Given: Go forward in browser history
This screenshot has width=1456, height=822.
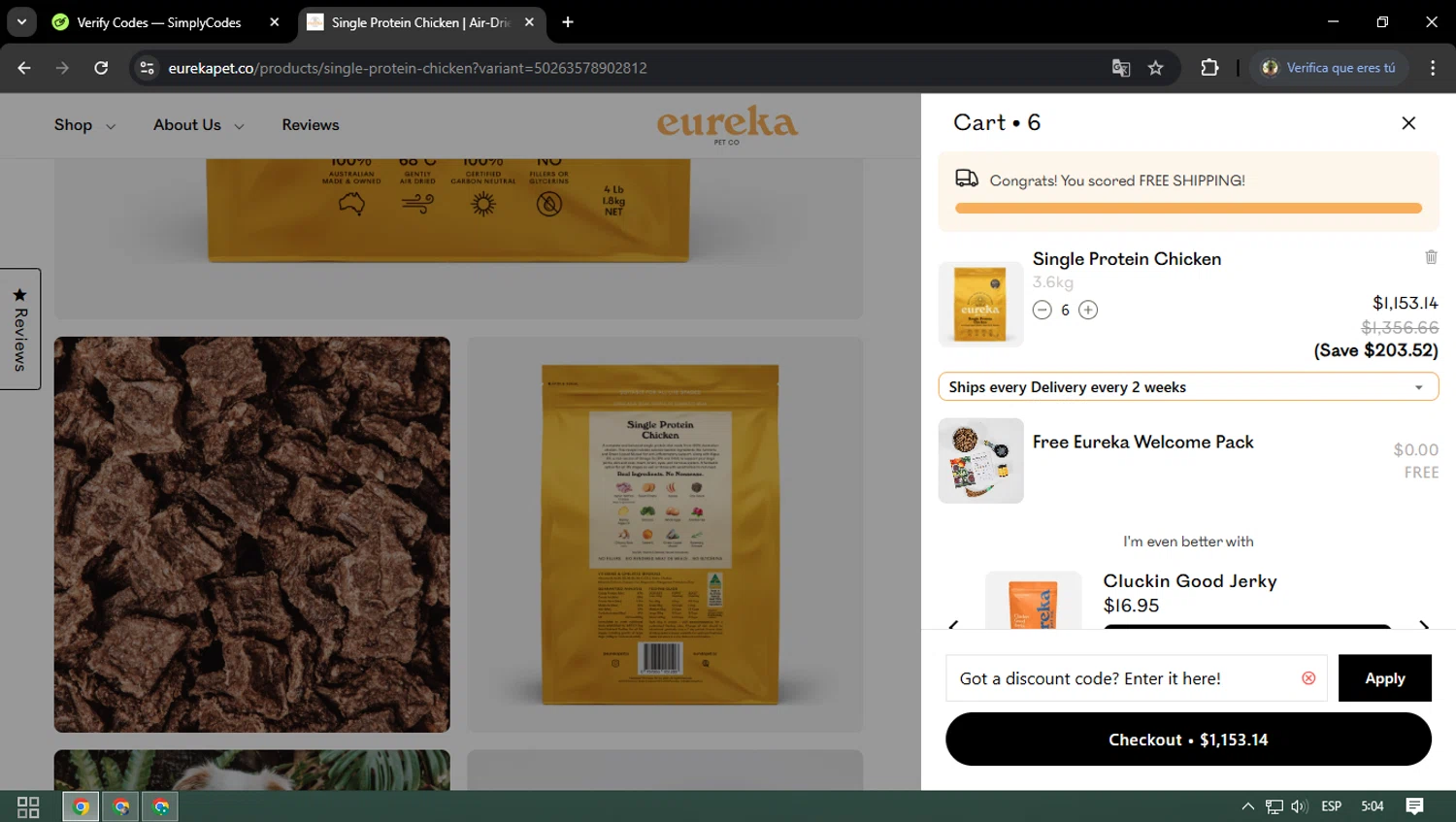Looking at the screenshot, I should click(x=62, y=68).
